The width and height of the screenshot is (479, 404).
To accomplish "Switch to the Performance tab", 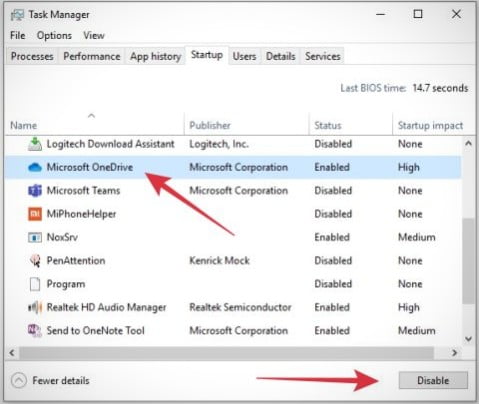I will tap(92, 56).
